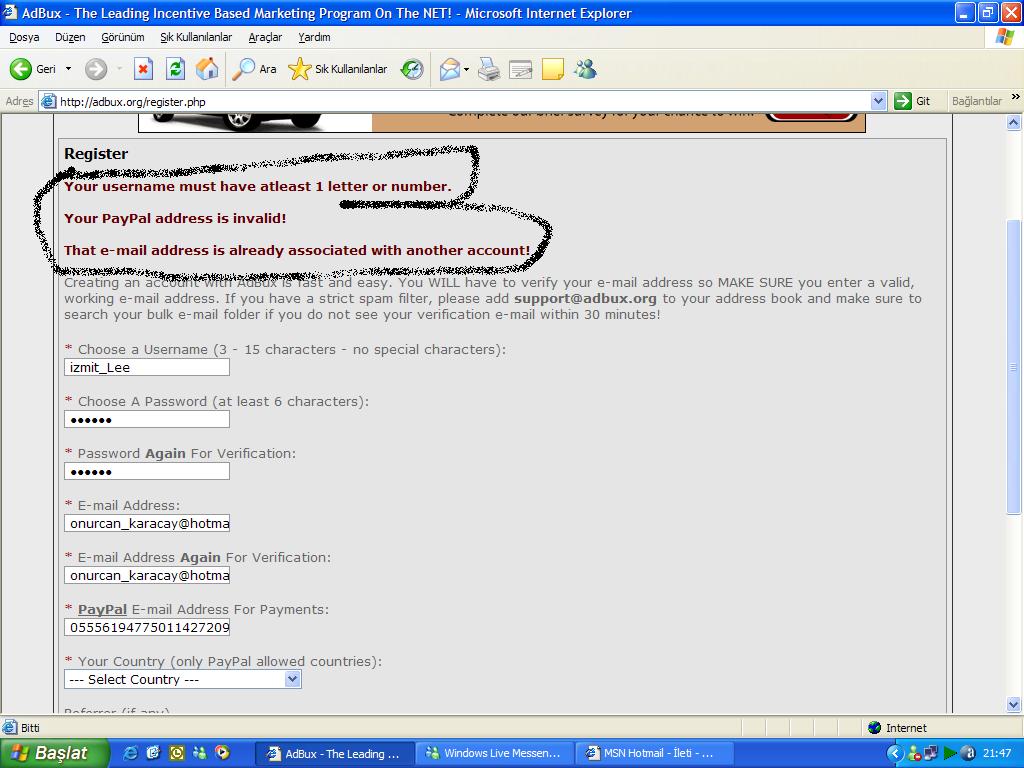Click the taskbar clock 21:47
Viewport: 1024px width, 768px height.
point(997,754)
